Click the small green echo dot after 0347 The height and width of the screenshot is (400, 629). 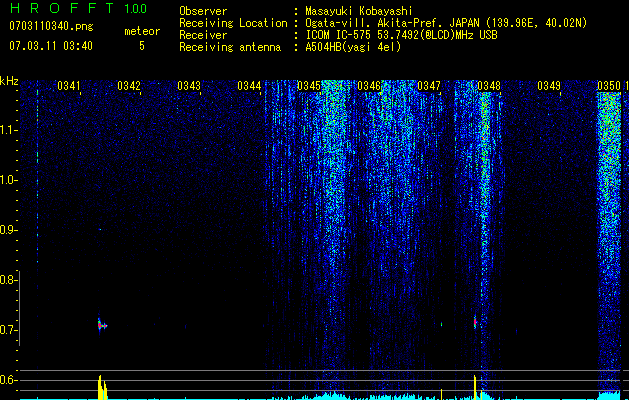(x=441, y=324)
